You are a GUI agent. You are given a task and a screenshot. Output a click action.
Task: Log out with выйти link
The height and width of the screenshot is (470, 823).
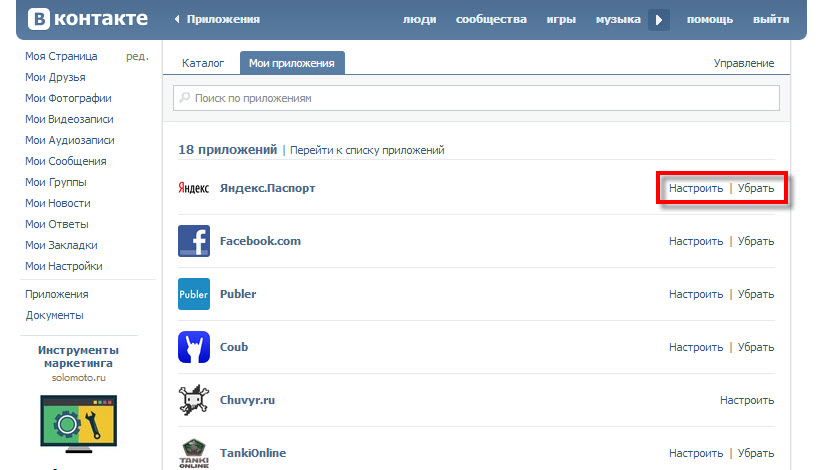coord(771,19)
